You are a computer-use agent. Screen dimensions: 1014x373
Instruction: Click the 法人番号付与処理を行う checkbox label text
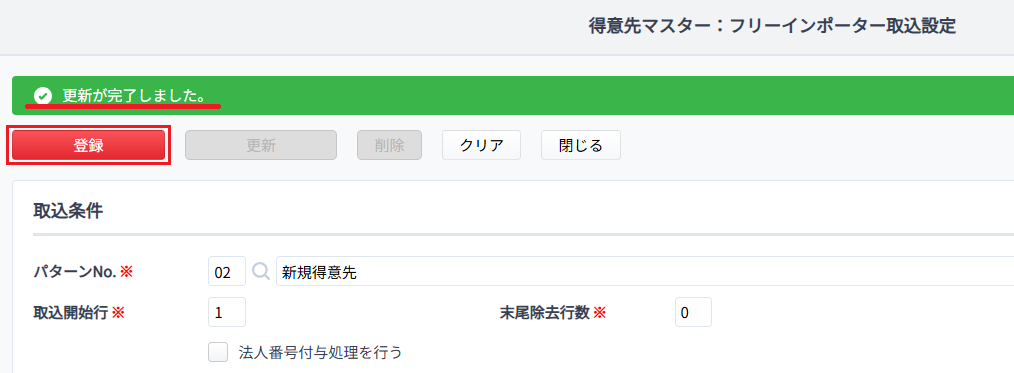coord(321,352)
